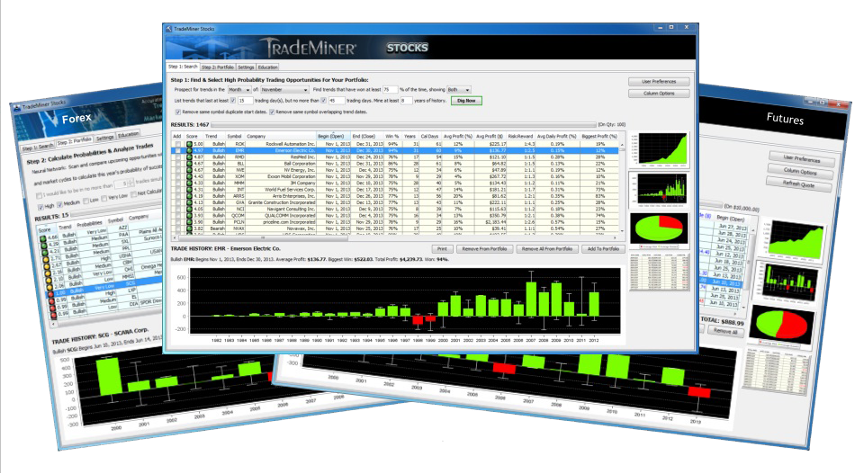The image size is (863, 473).
Task: Click TradeMiner app icon in Stocks title bar
Action: coord(169,29)
